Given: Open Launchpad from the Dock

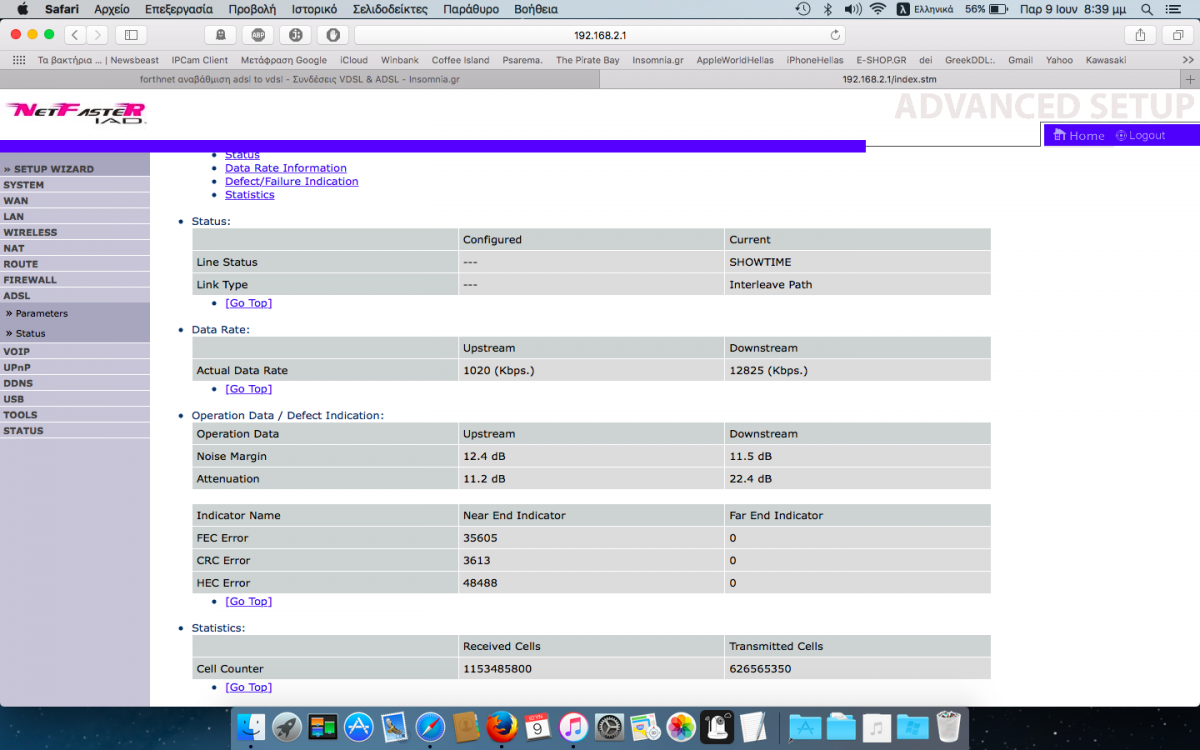Looking at the screenshot, I should pos(287,727).
